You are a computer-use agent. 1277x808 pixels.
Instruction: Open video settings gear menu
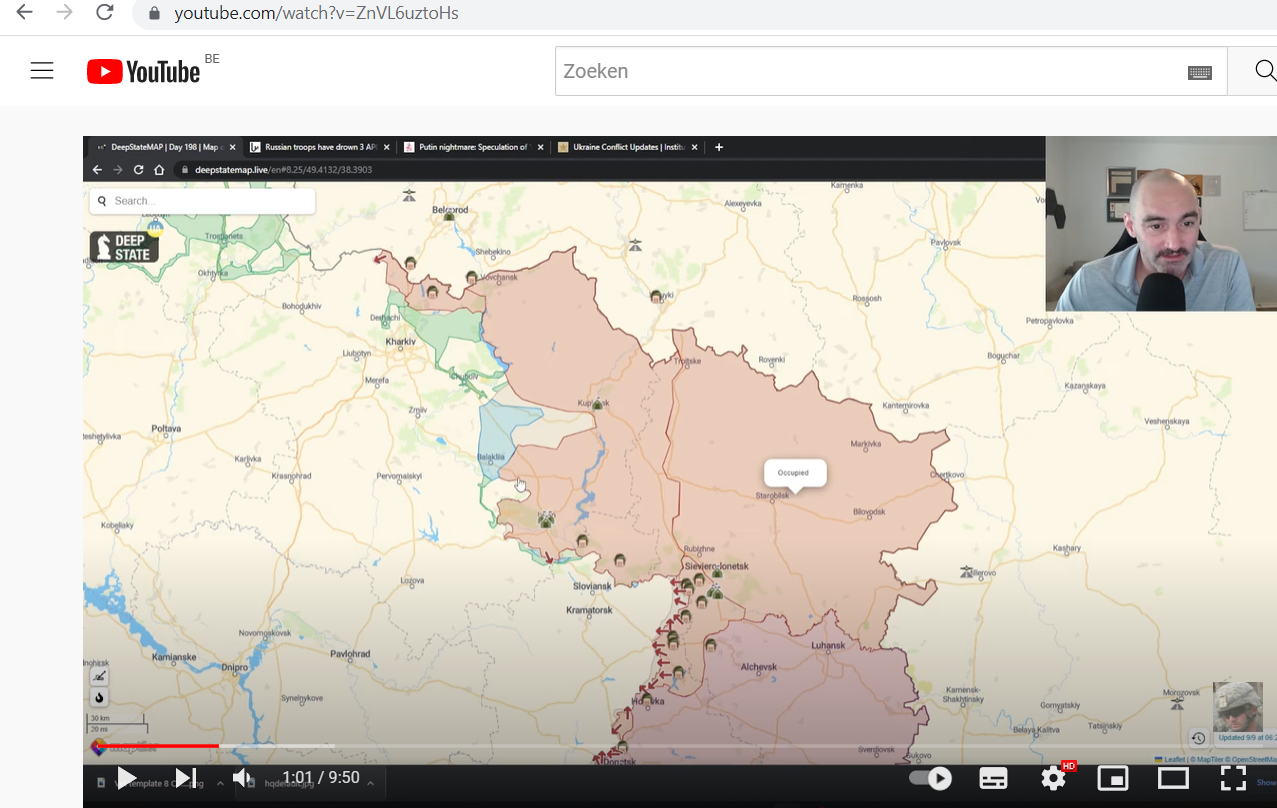1053,778
